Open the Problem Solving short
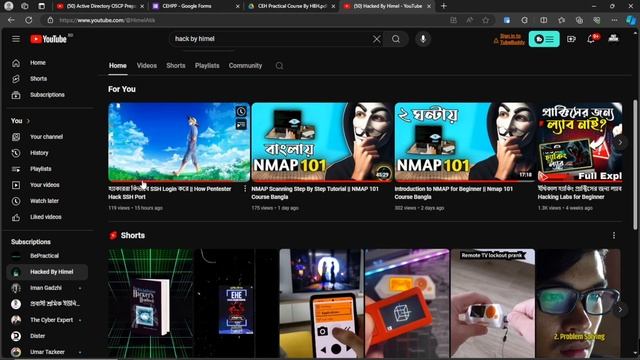The height and width of the screenshot is (360, 640). (x=578, y=304)
